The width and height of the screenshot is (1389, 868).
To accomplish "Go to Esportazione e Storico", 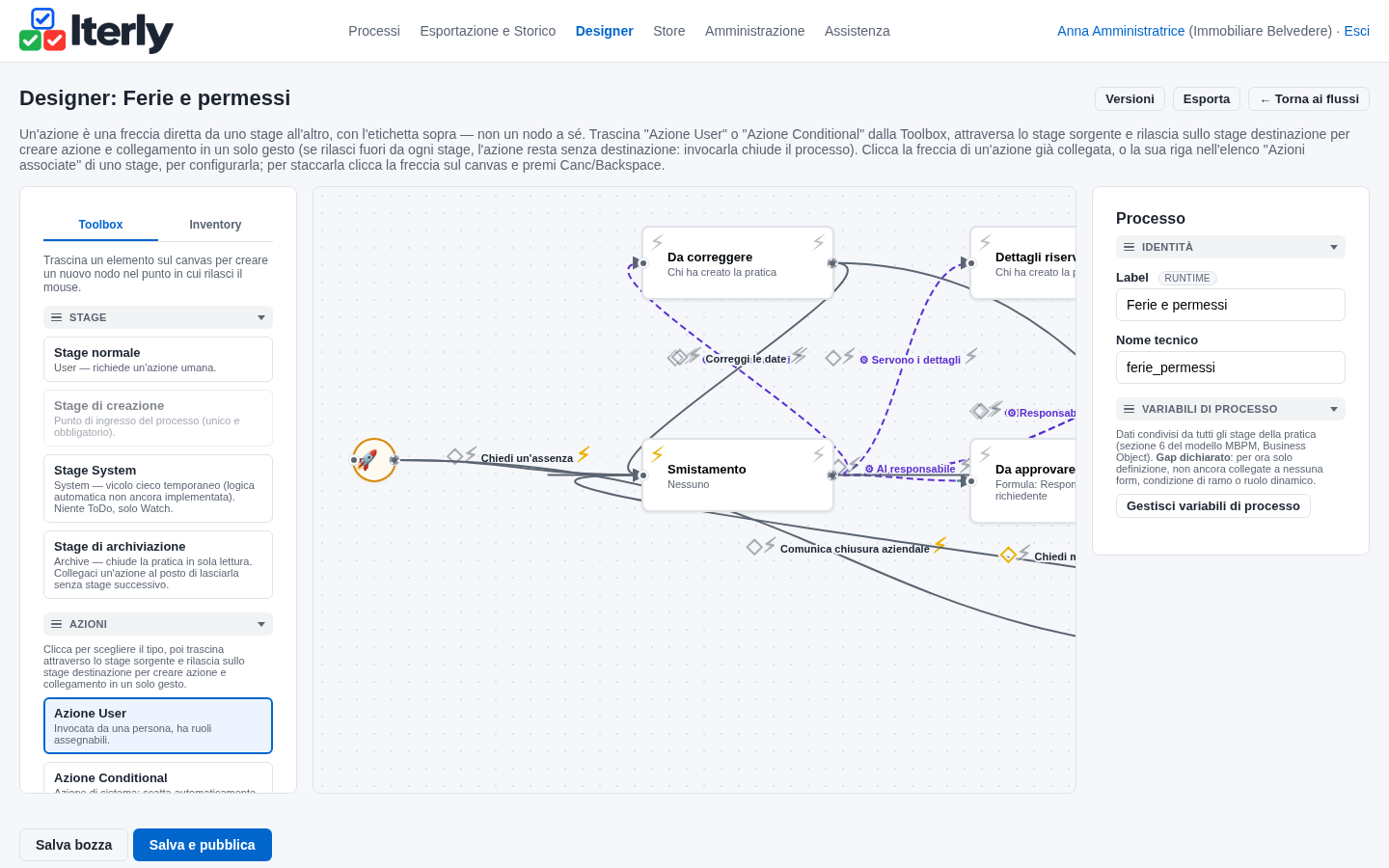I will (x=488, y=31).
